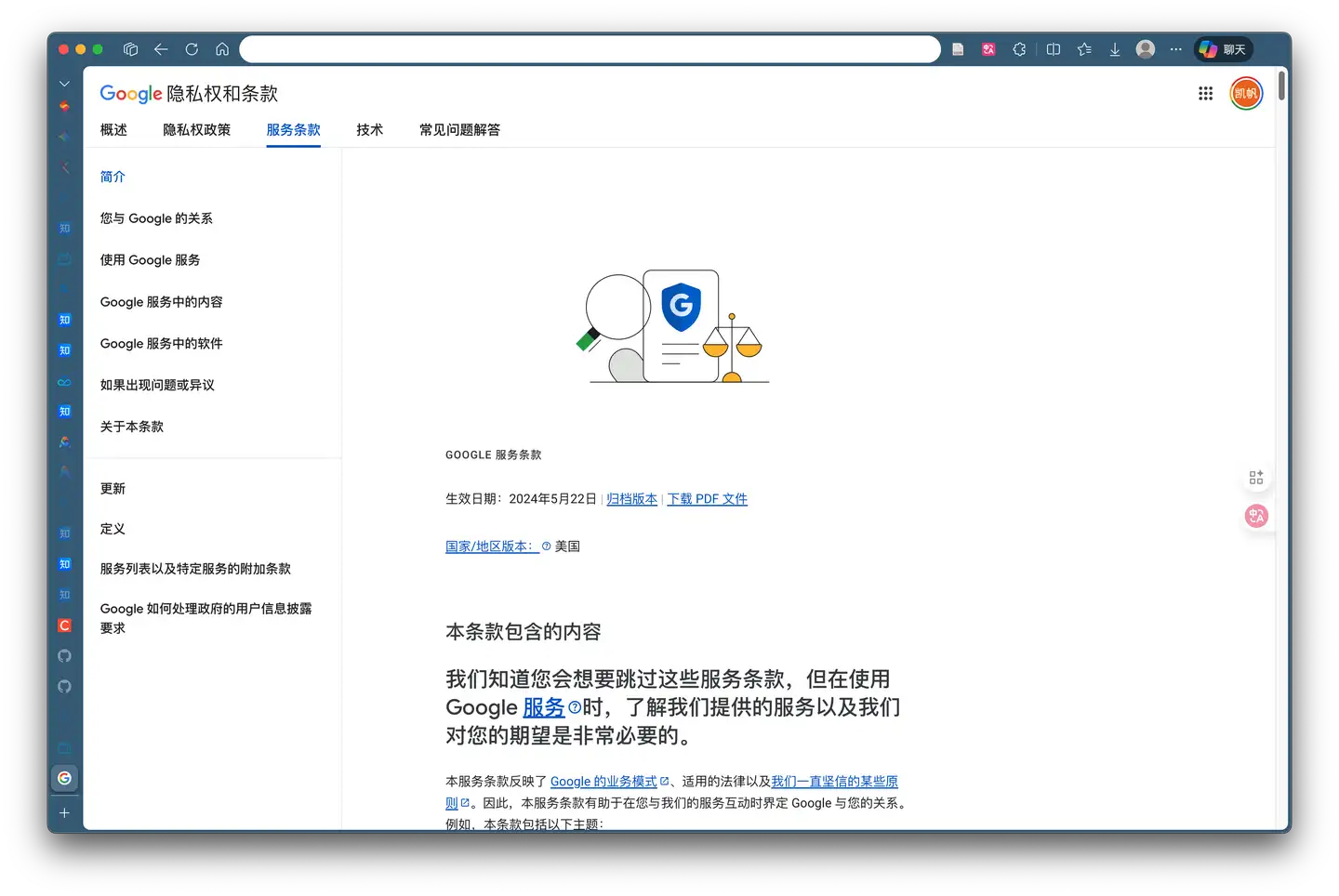Jump to 您与 Google 的关系 section

[156, 218]
